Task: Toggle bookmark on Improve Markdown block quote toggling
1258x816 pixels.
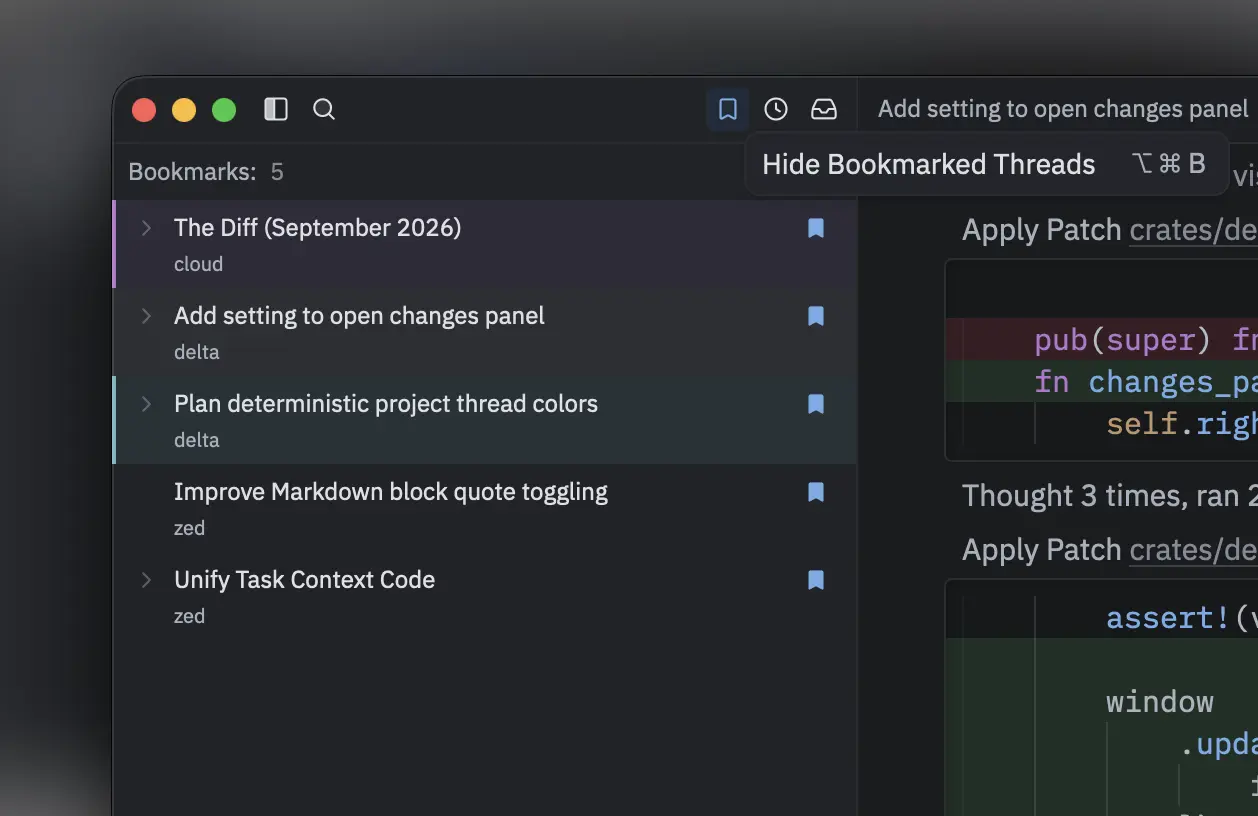Action: coord(816,492)
